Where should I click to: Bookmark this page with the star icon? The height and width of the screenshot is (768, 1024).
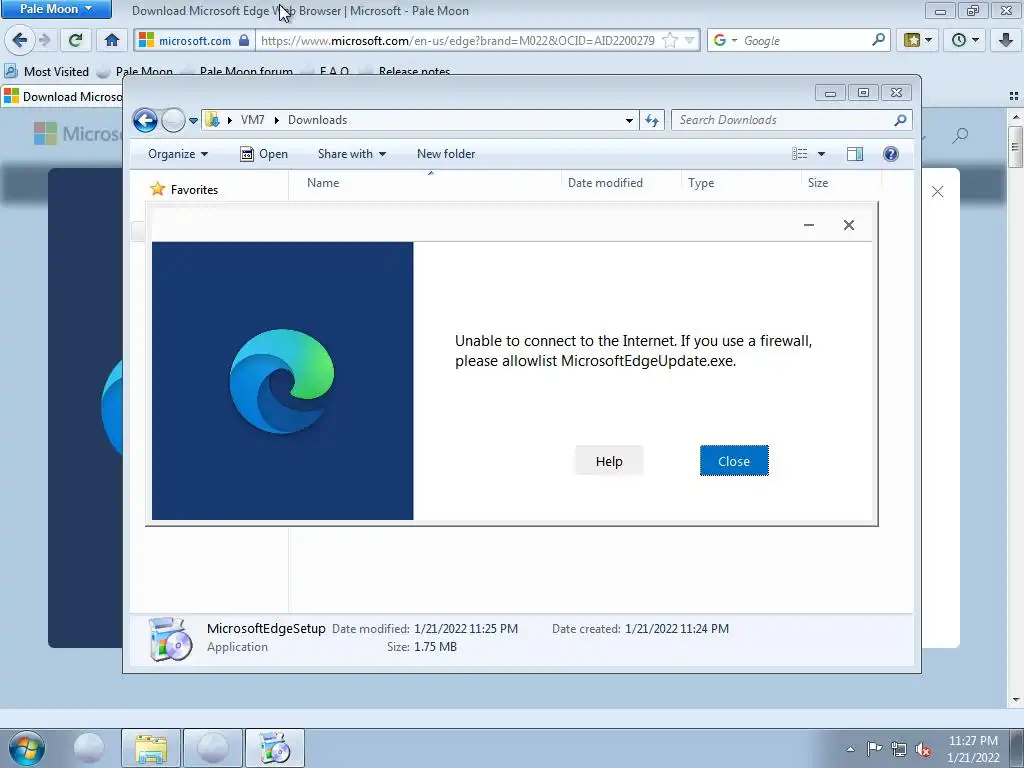coord(669,40)
